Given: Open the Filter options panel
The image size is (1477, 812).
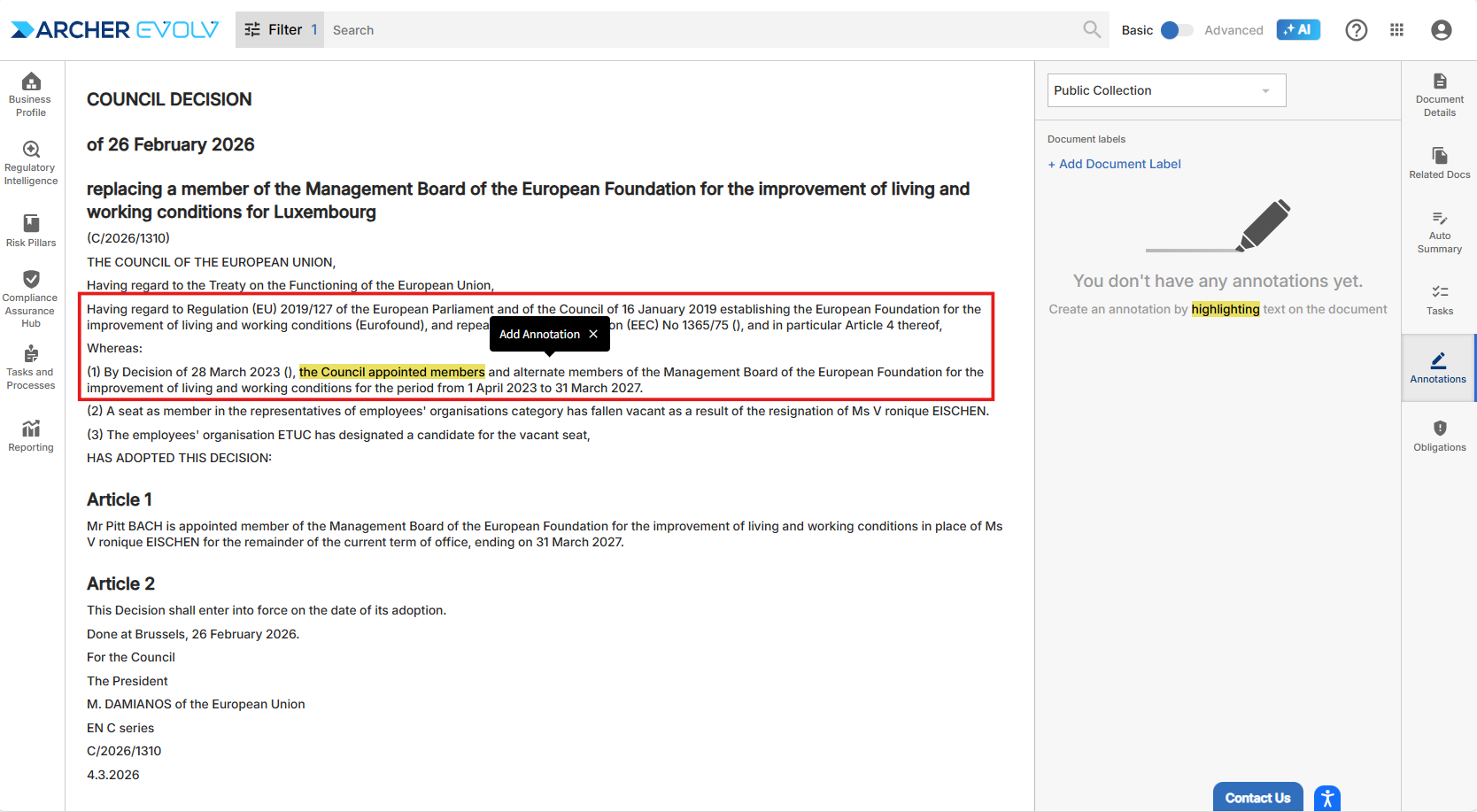Looking at the screenshot, I should point(279,30).
